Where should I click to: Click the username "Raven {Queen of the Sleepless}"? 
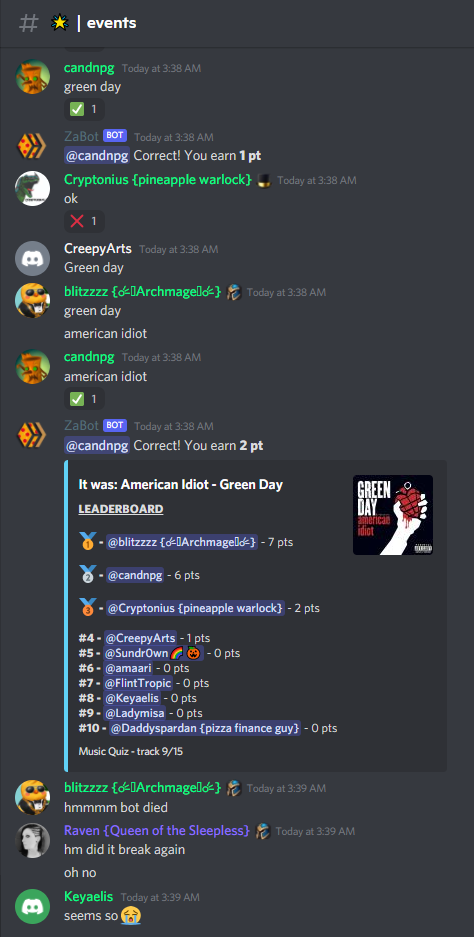[157, 830]
